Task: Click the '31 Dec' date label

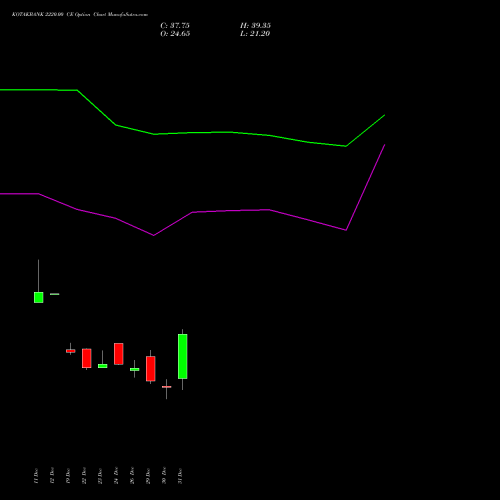Action: (x=180, y=476)
